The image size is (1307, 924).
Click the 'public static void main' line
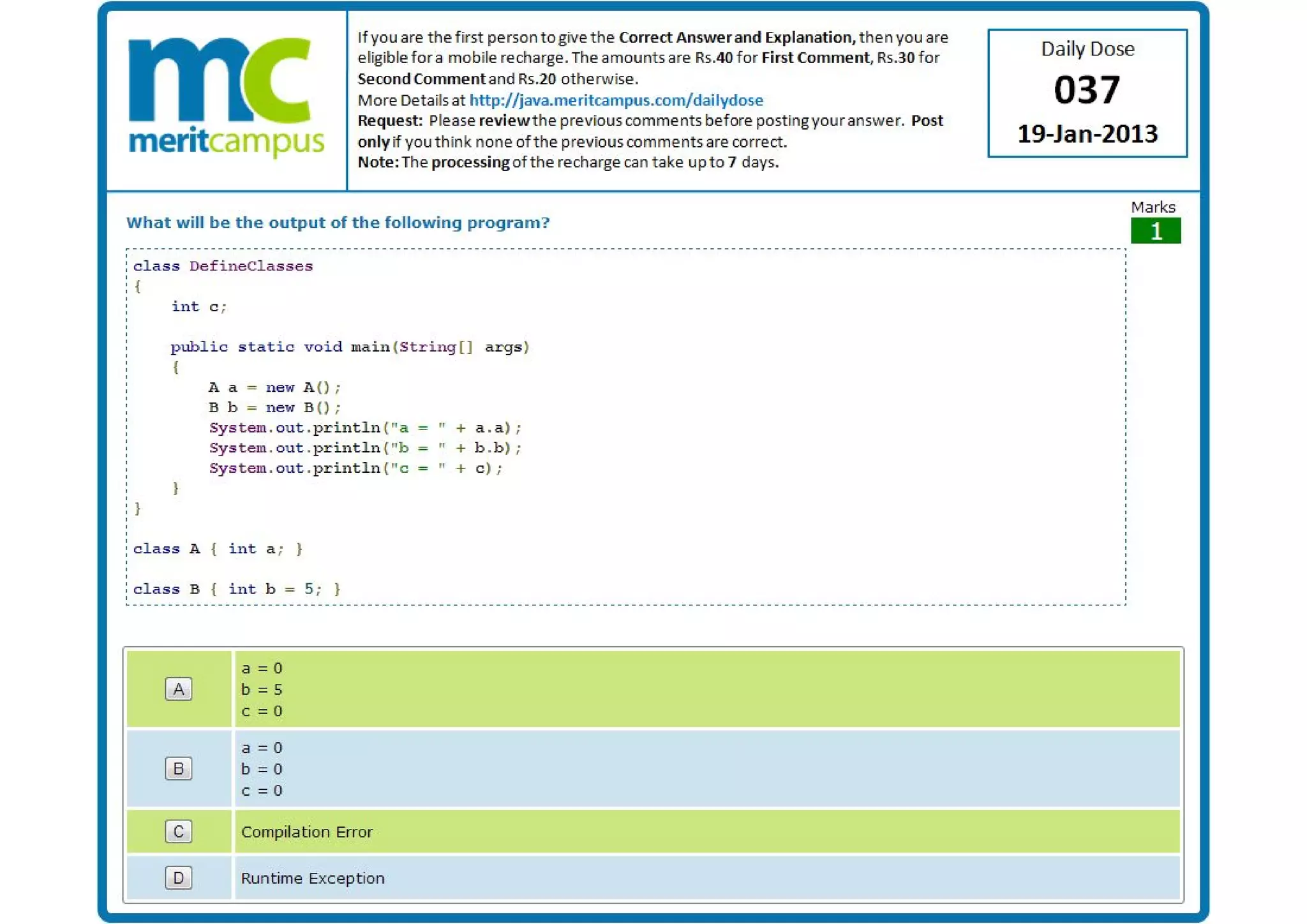click(x=350, y=347)
